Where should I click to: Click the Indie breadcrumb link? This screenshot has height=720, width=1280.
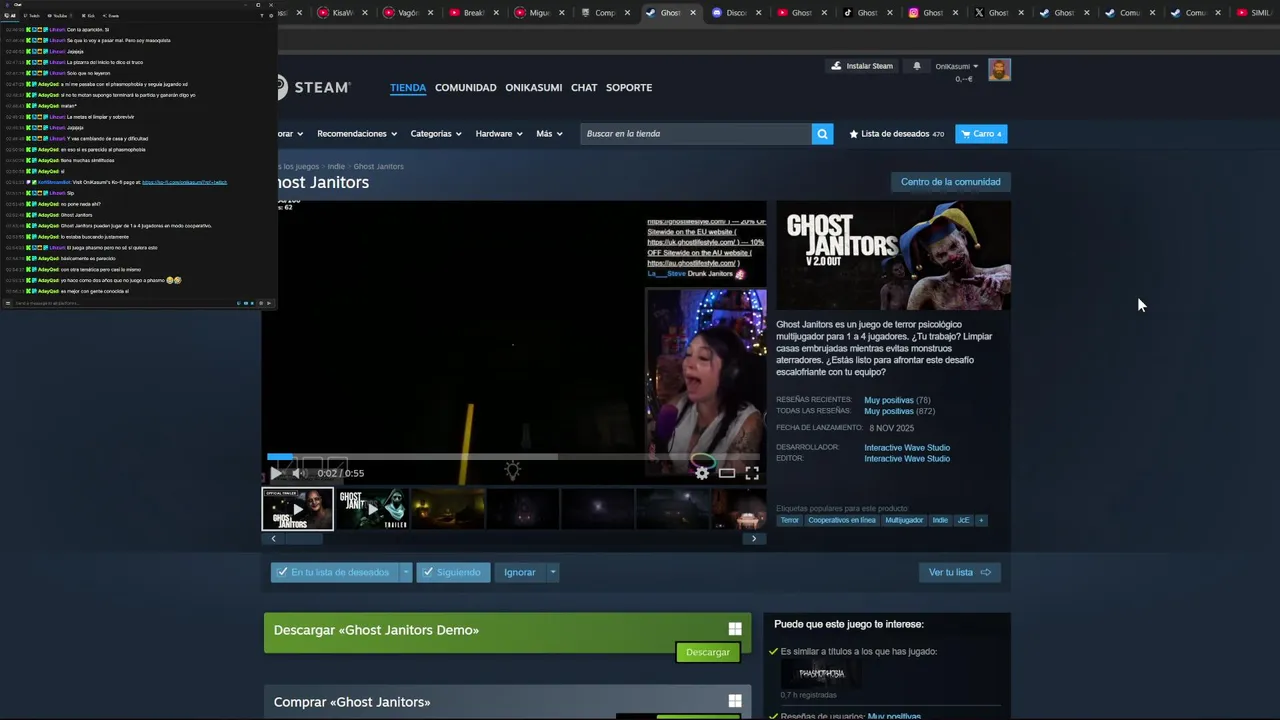(x=336, y=166)
